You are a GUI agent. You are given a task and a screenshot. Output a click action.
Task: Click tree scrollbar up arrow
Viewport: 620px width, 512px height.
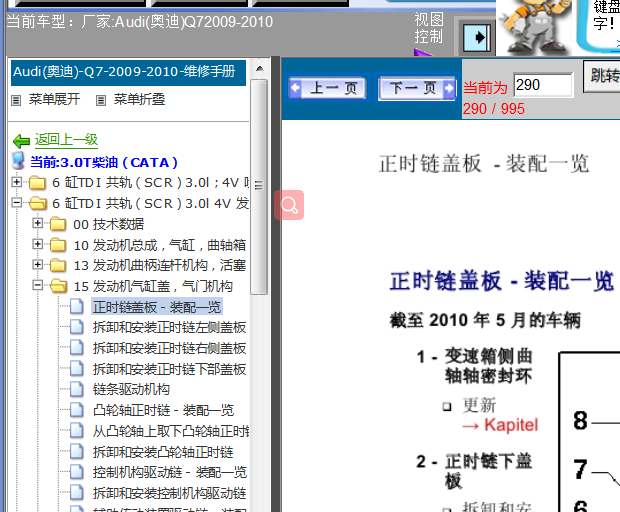pyautogui.click(x=259, y=68)
